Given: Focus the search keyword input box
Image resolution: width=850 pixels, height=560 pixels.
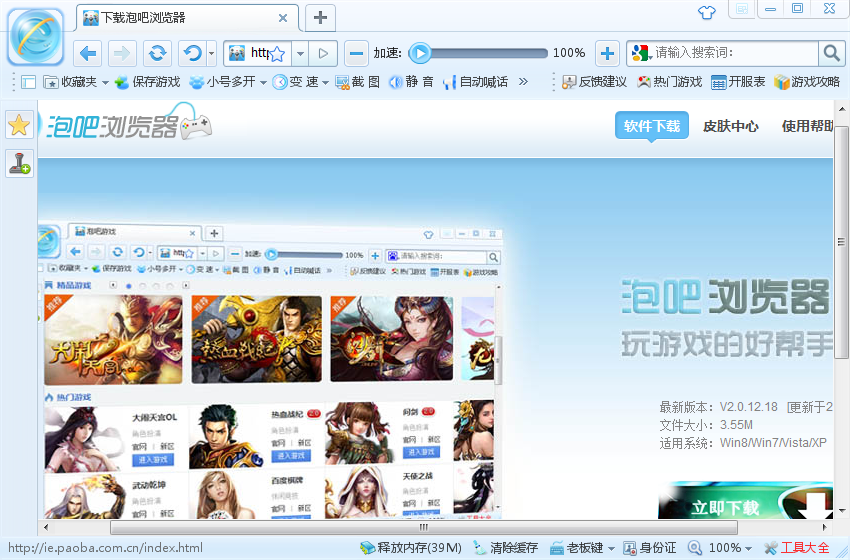Looking at the screenshot, I should (x=735, y=53).
